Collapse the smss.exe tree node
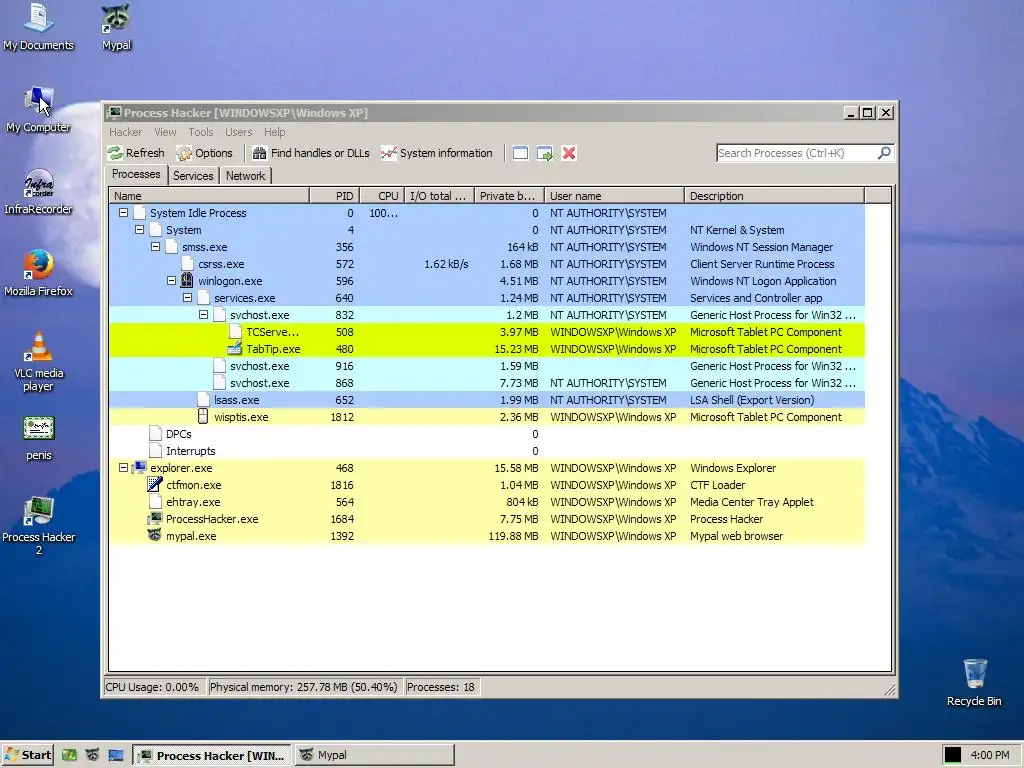This screenshot has width=1024, height=768. click(x=155, y=247)
